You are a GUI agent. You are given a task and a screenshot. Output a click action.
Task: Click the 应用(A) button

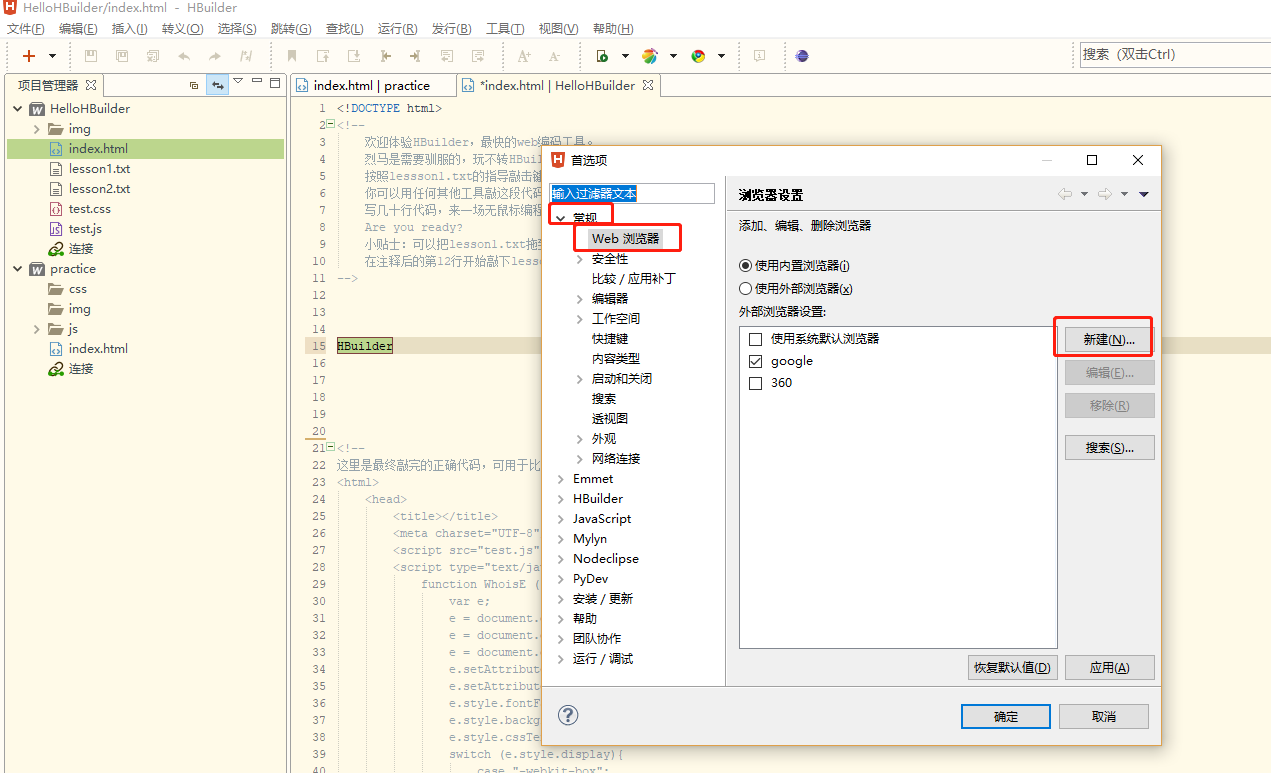[x=1109, y=667]
